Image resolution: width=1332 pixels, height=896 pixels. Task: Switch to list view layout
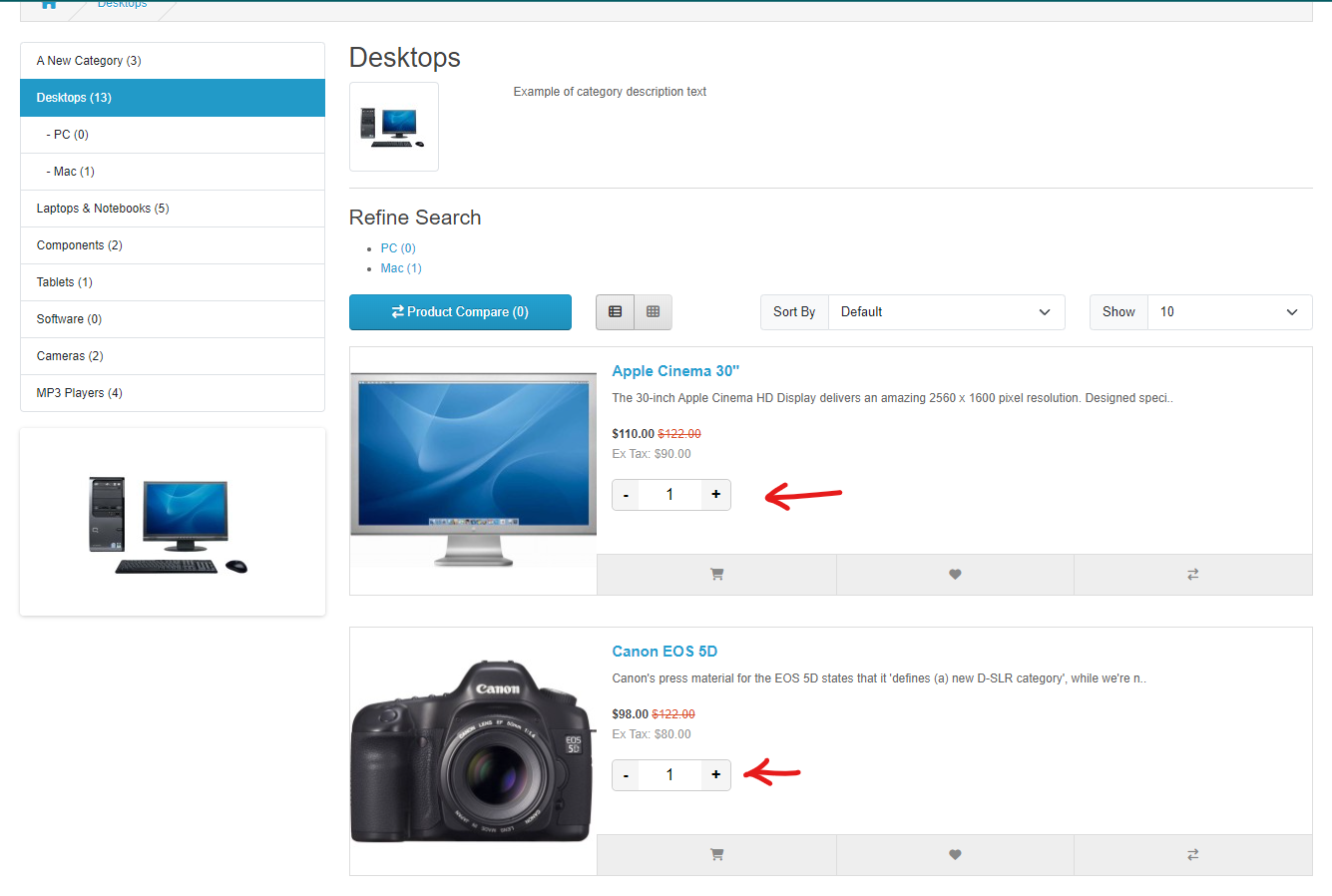pos(615,312)
